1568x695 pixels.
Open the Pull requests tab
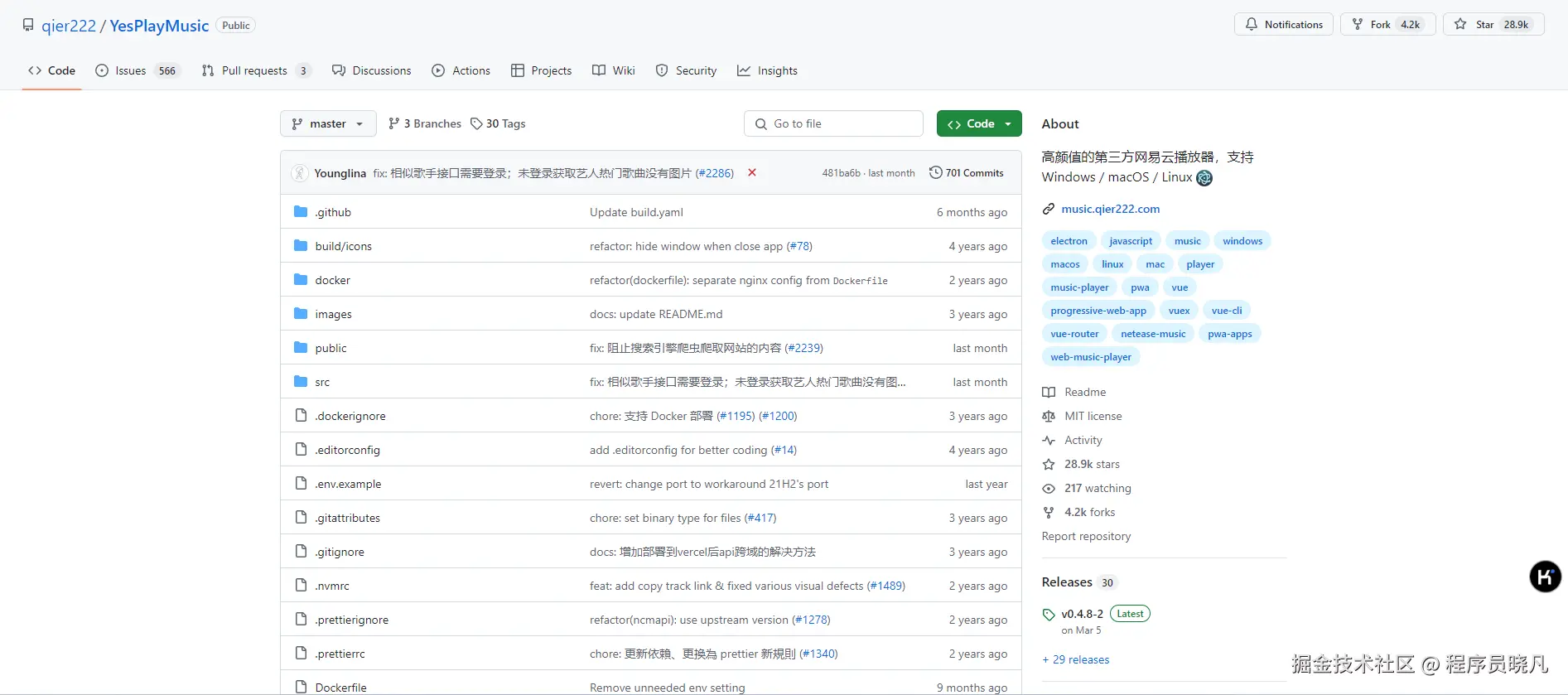click(x=256, y=70)
